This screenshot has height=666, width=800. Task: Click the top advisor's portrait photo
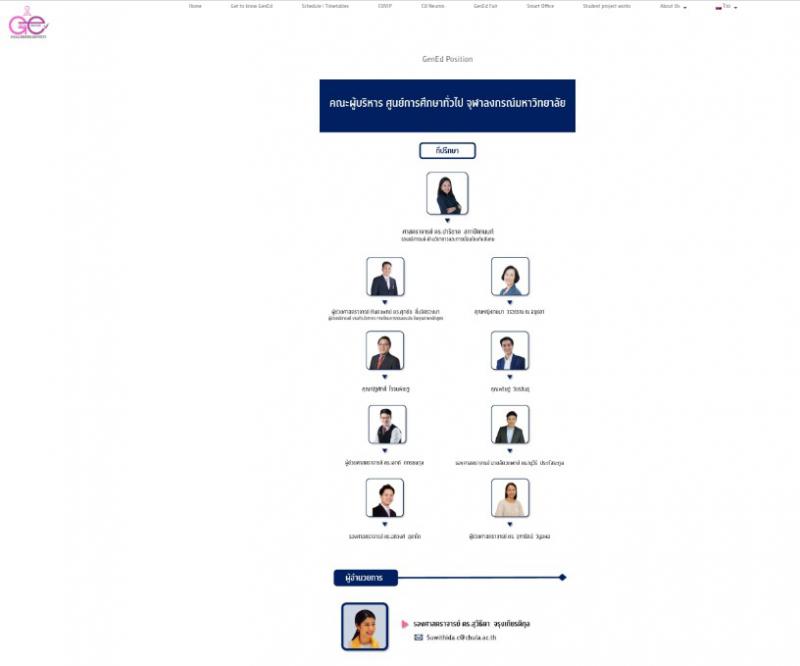pos(447,193)
